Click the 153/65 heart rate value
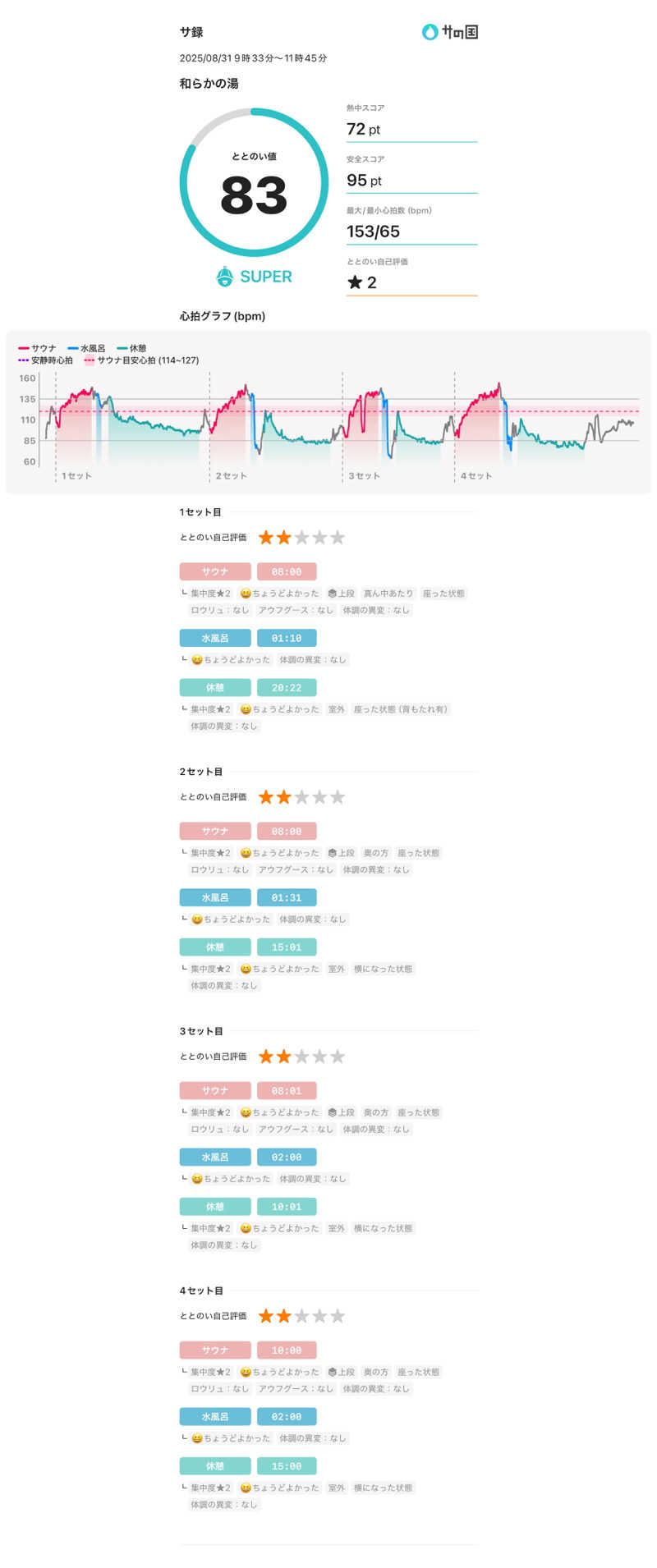Image resolution: width=657 pixels, height=1568 pixels. tap(374, 232)
